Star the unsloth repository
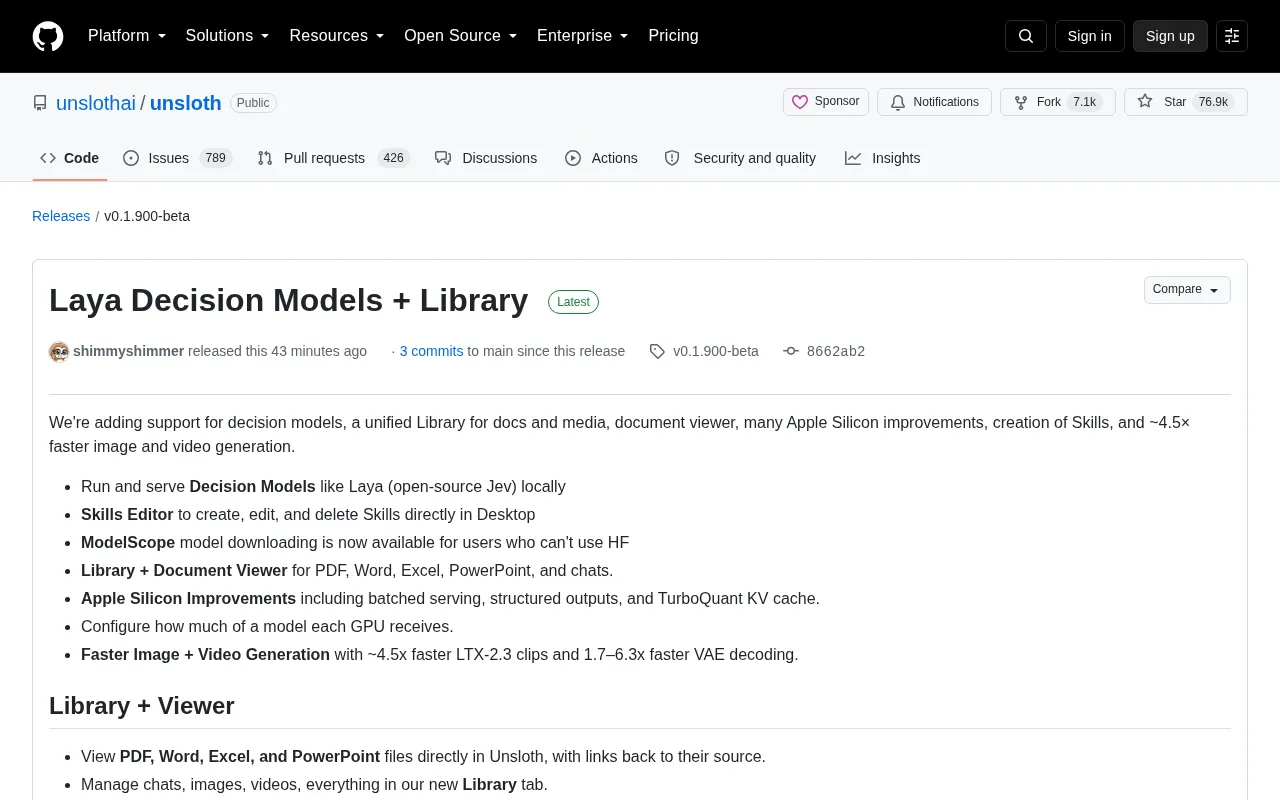1280x800 pixels. [x=1186, y=102]
